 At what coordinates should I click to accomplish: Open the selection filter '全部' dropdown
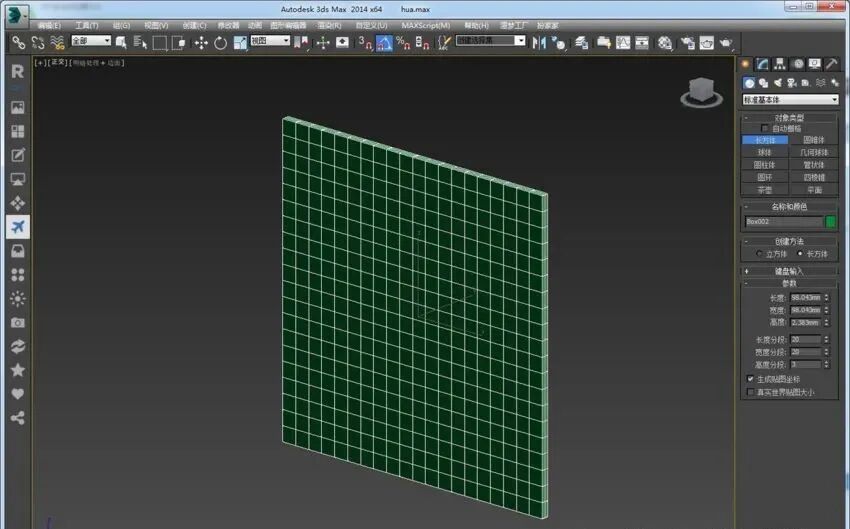(x=91, y=41)
